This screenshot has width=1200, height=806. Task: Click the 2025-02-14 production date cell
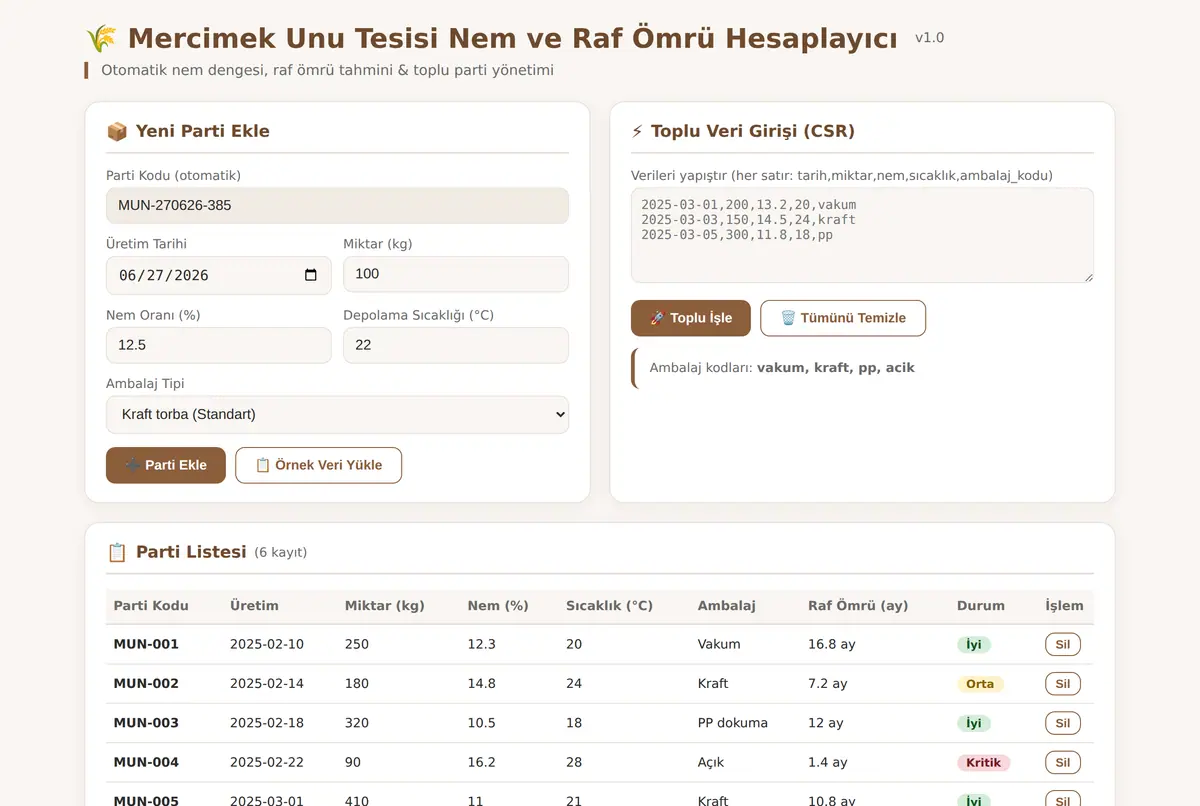[x=267, y=684]
